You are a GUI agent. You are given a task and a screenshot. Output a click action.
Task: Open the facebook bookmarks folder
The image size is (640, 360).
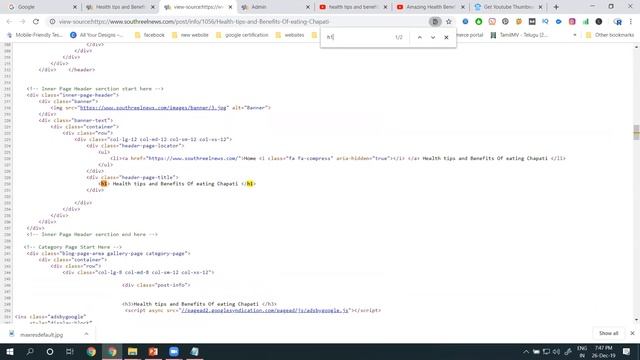(x=149, y=35)
